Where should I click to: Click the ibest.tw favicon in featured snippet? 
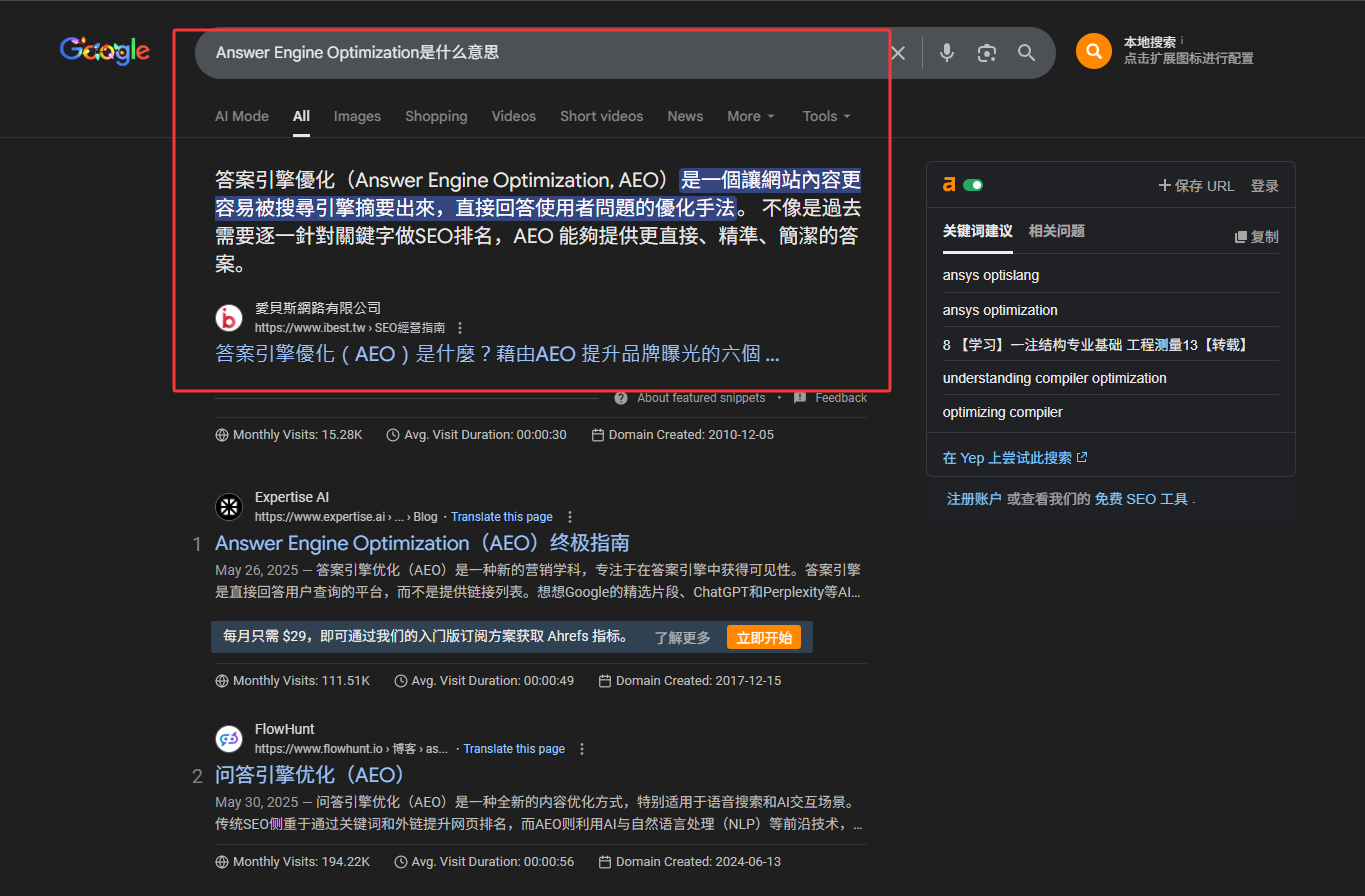[x=229, y=318]
